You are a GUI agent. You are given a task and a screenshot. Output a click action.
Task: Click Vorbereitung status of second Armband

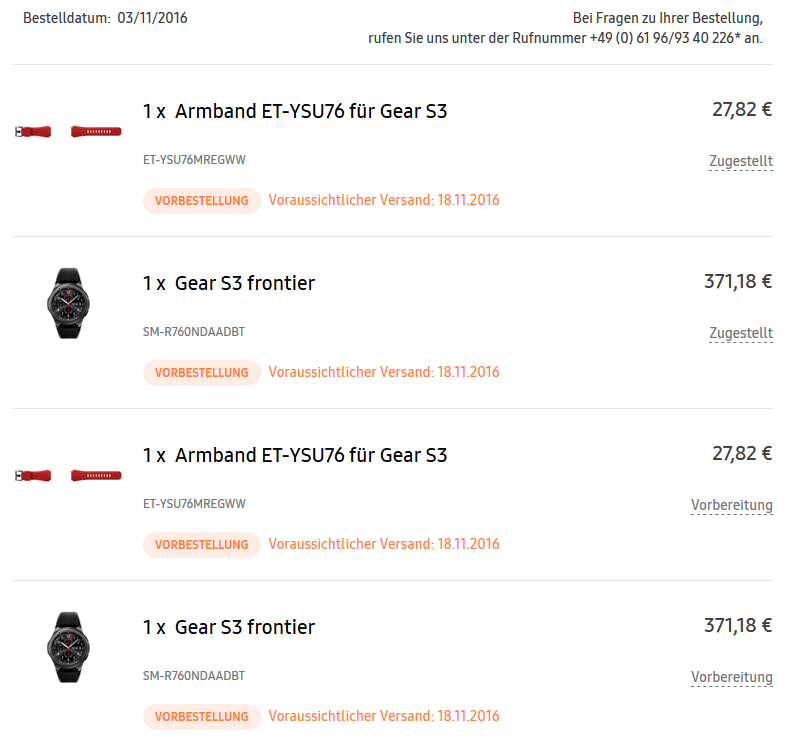(732, 505)
